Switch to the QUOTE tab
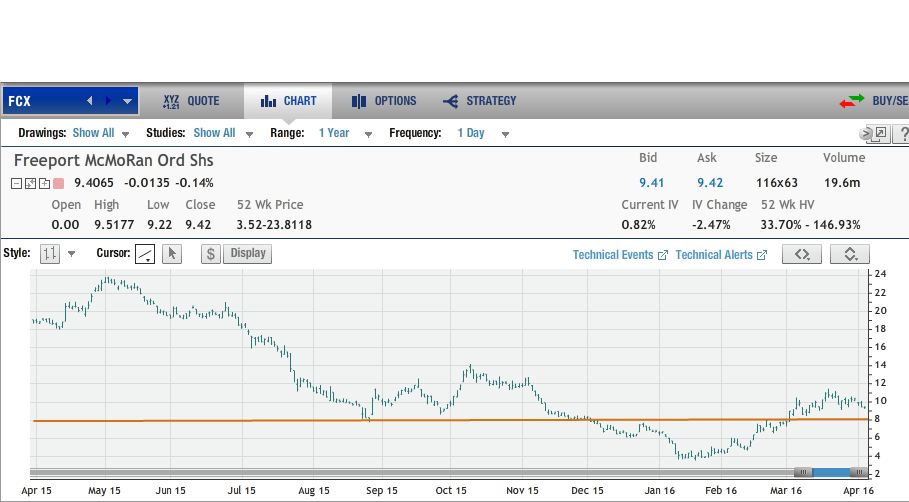Screen dimensions: 909x502 pos(191,101)
